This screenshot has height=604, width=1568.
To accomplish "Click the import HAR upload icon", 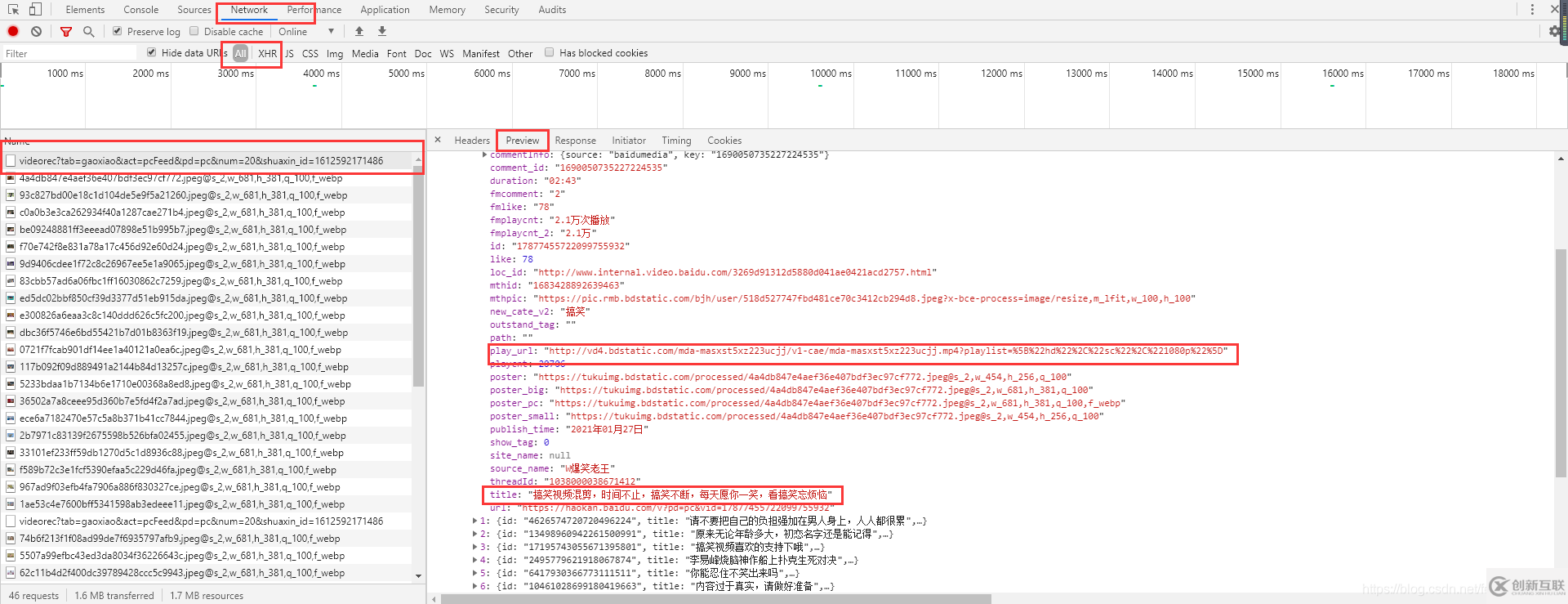I will pyautogui.click(x=359, y=31).
